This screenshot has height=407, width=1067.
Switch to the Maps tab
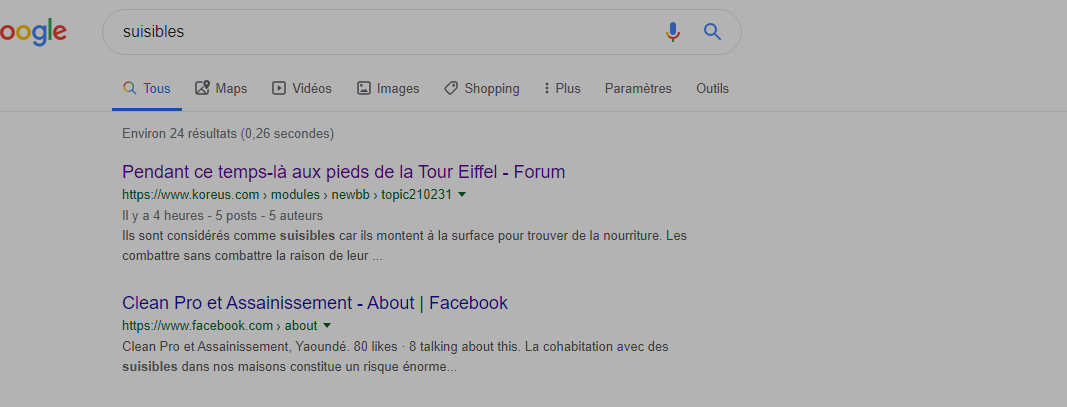tap(221, 88)
